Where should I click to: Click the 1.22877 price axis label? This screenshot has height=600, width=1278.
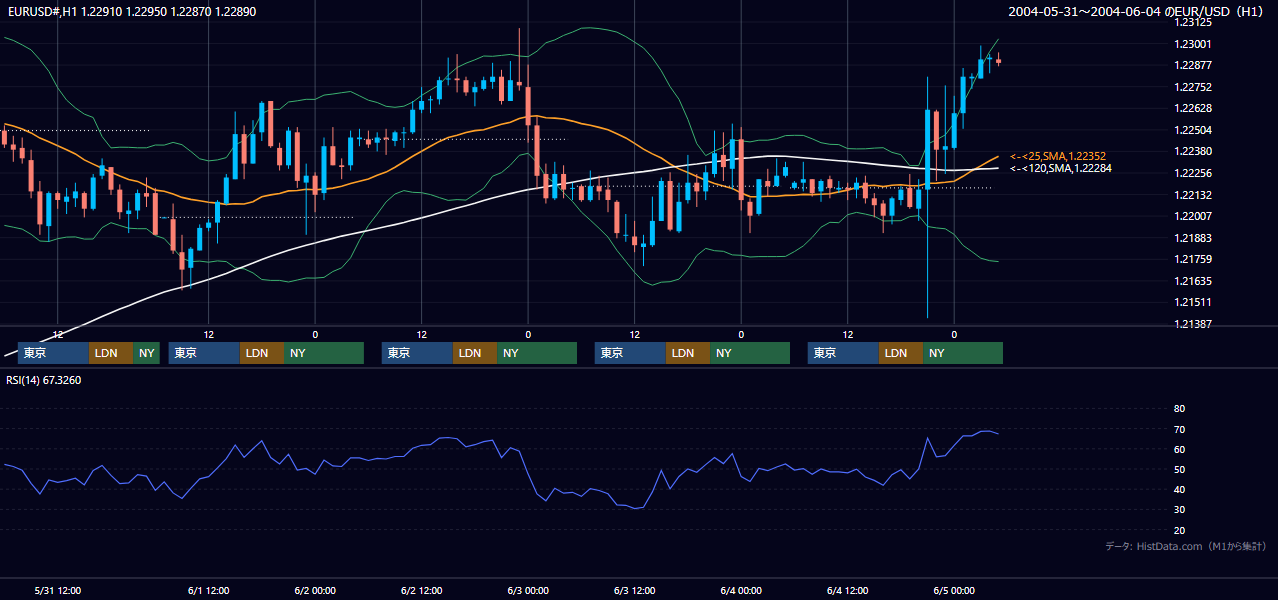[x=1193, y=65]
